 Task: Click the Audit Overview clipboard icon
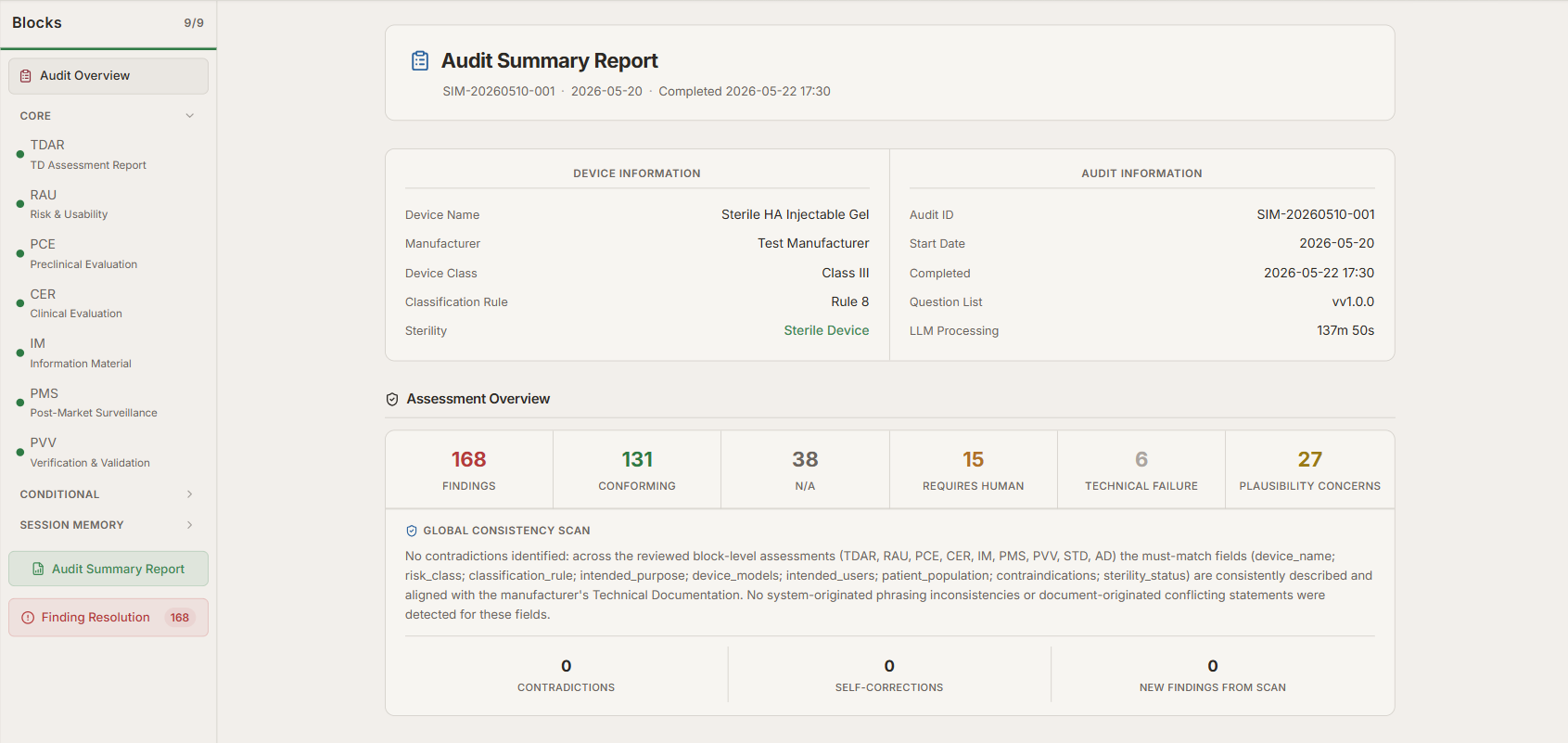point(26,76)
